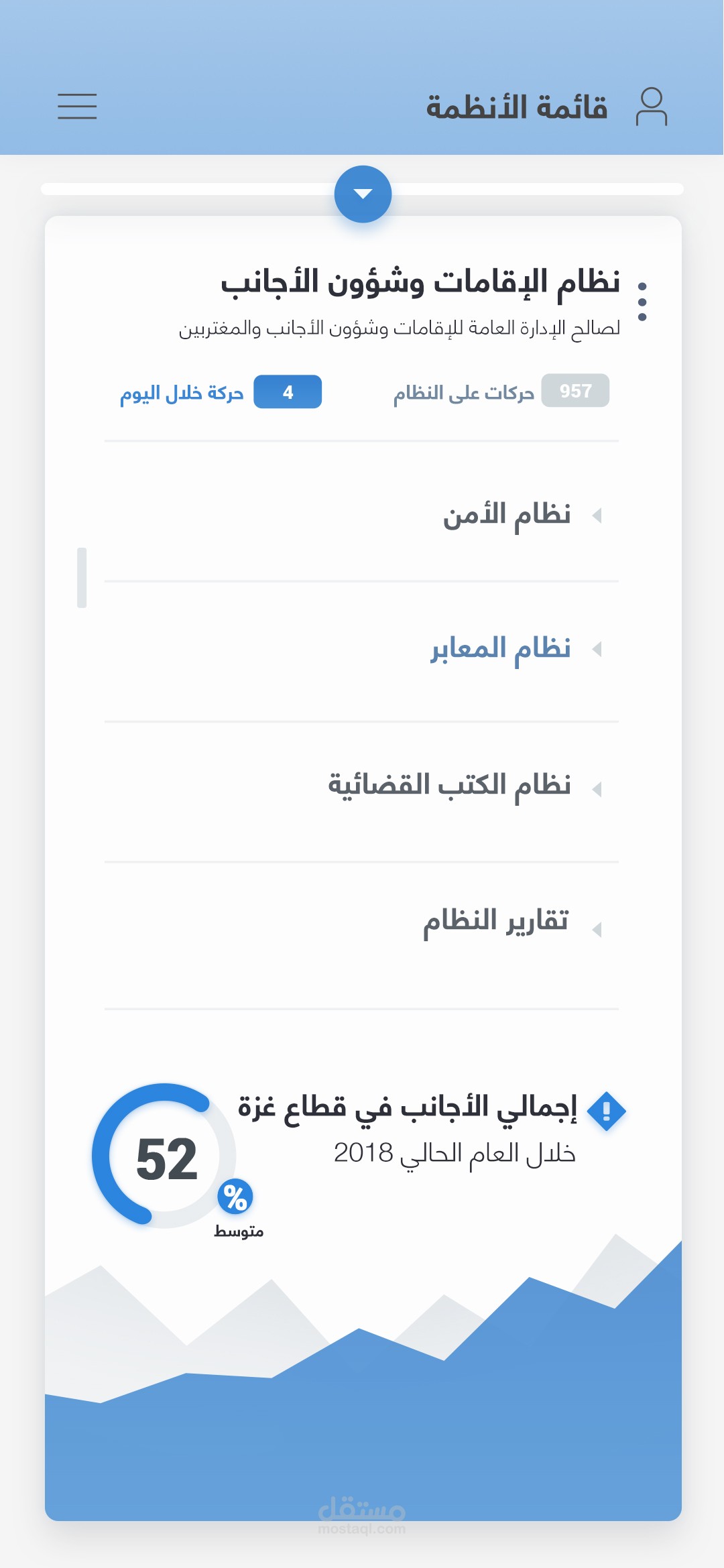
Task: Expand the arrow beside نظام المعابر
Action: coord(597,649)
